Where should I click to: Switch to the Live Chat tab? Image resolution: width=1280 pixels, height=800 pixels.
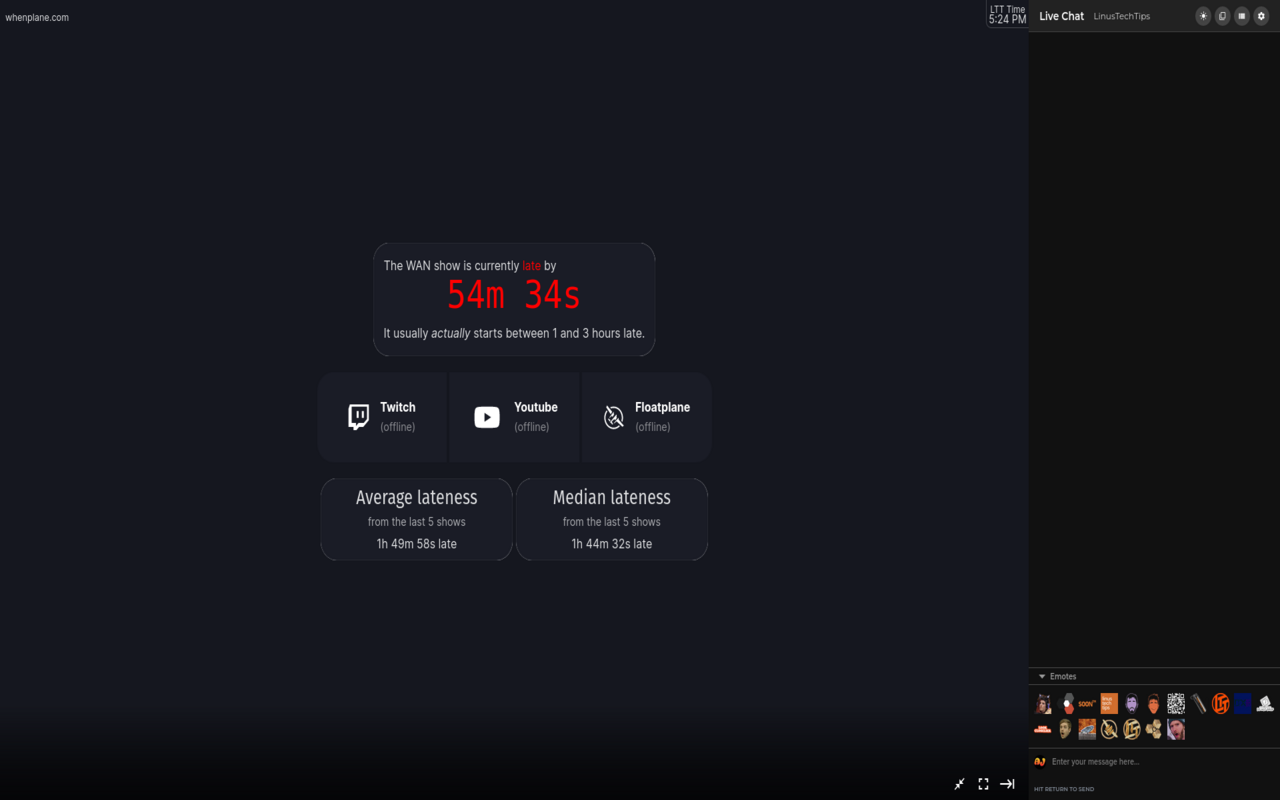point(1061,16)
